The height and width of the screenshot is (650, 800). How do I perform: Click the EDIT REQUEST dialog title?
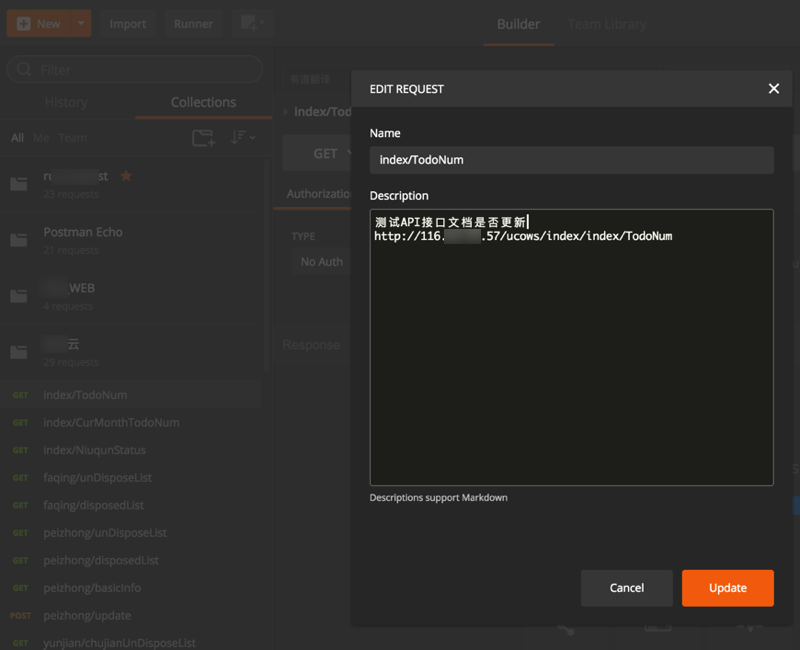tap(407, 89)
